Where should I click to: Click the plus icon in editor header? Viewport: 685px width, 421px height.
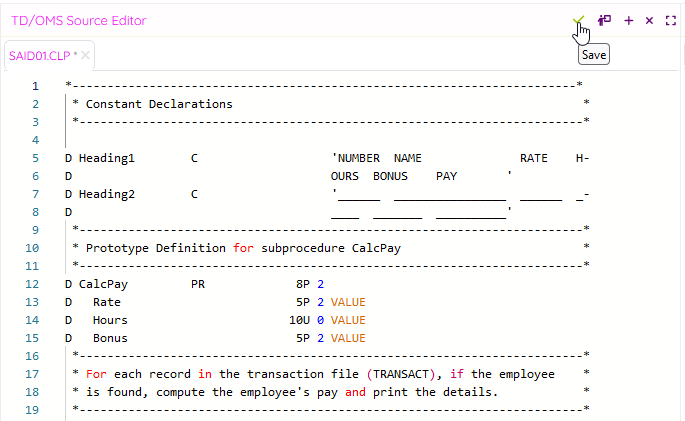click(x=629, y=20)
